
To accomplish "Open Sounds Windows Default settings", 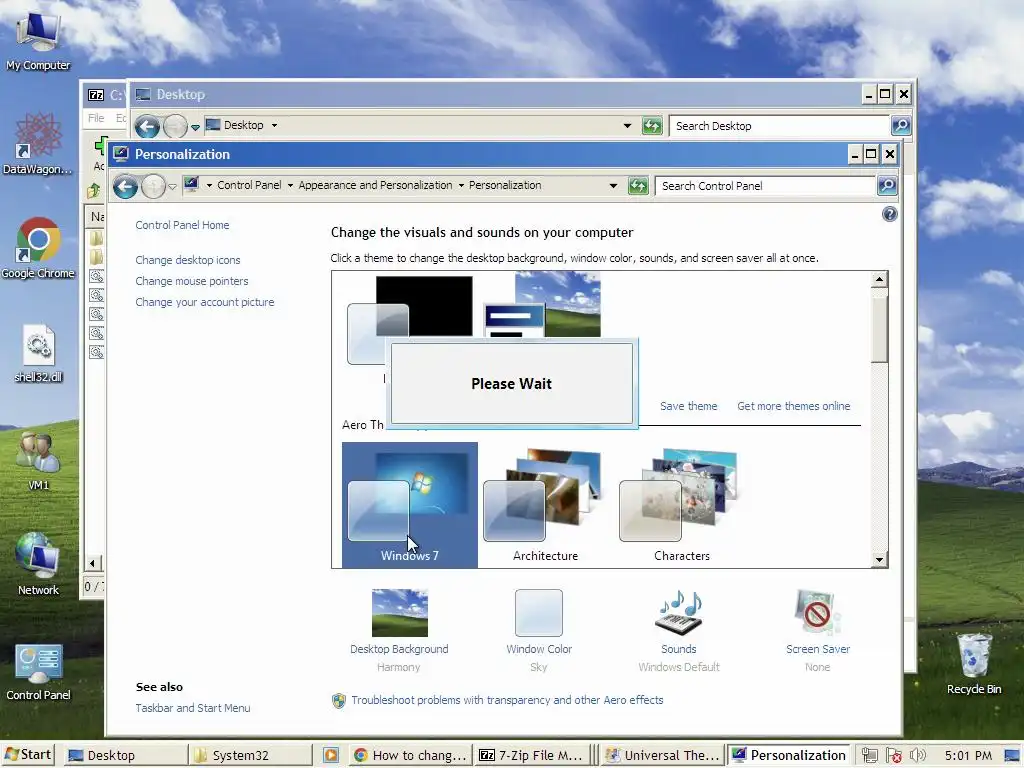I will [679, 630].
